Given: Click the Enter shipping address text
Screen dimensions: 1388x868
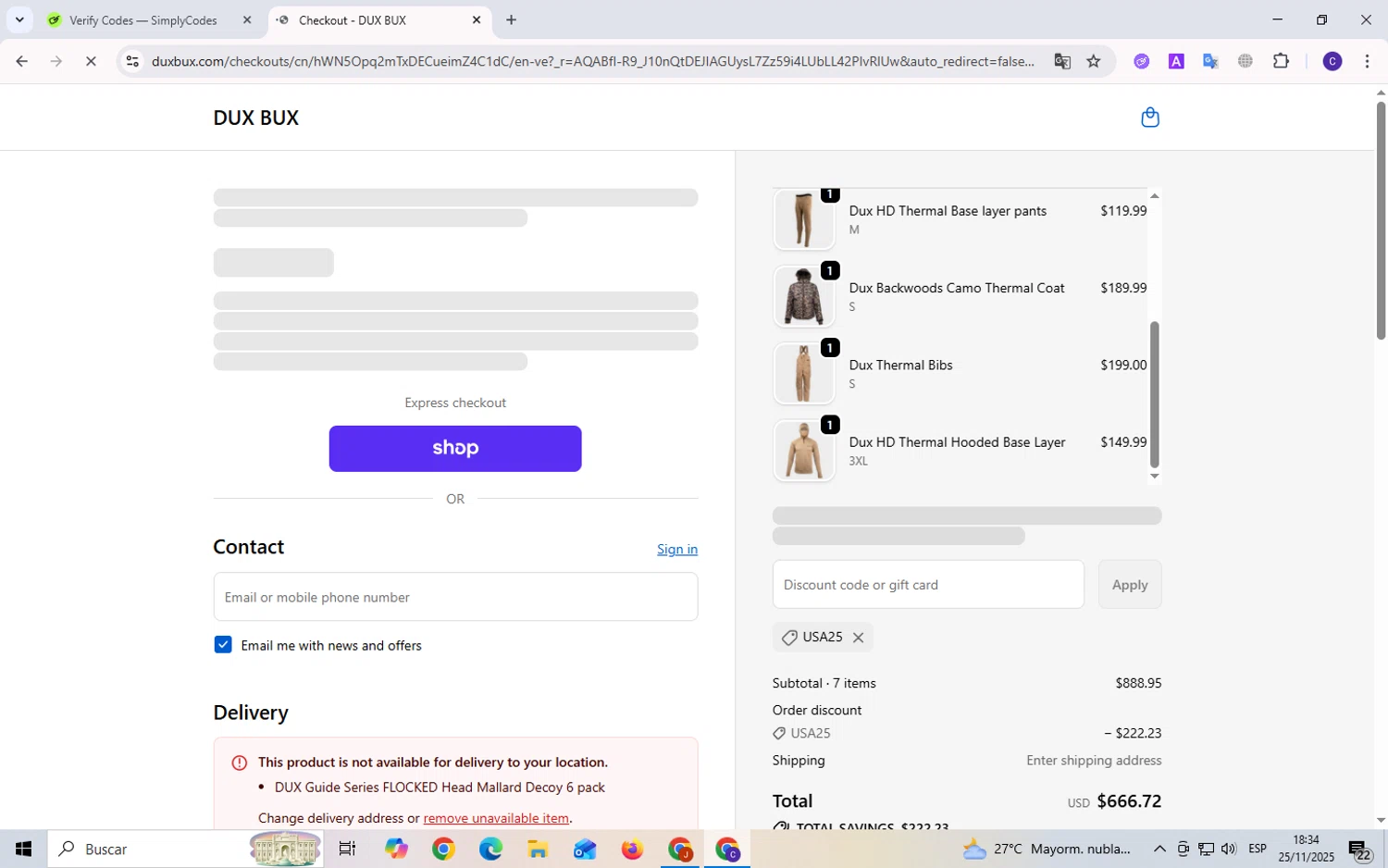Looking at the screenshot, I should [1094, 761].
